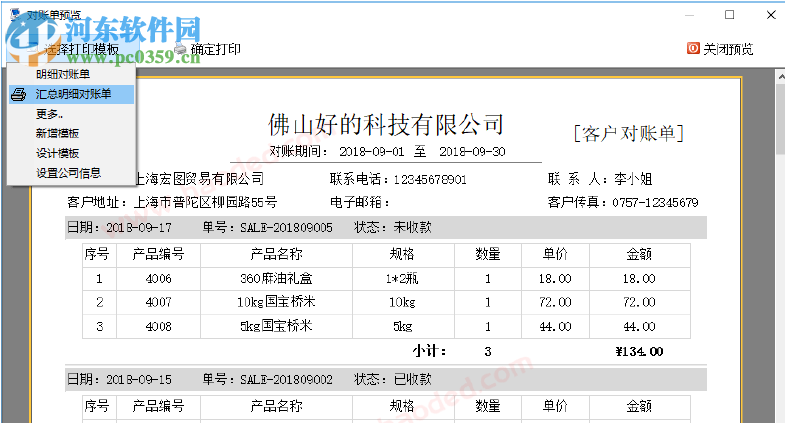Click the first table's 金额 column header
Viewport: 785px width, 423px height.
(639, 254)
